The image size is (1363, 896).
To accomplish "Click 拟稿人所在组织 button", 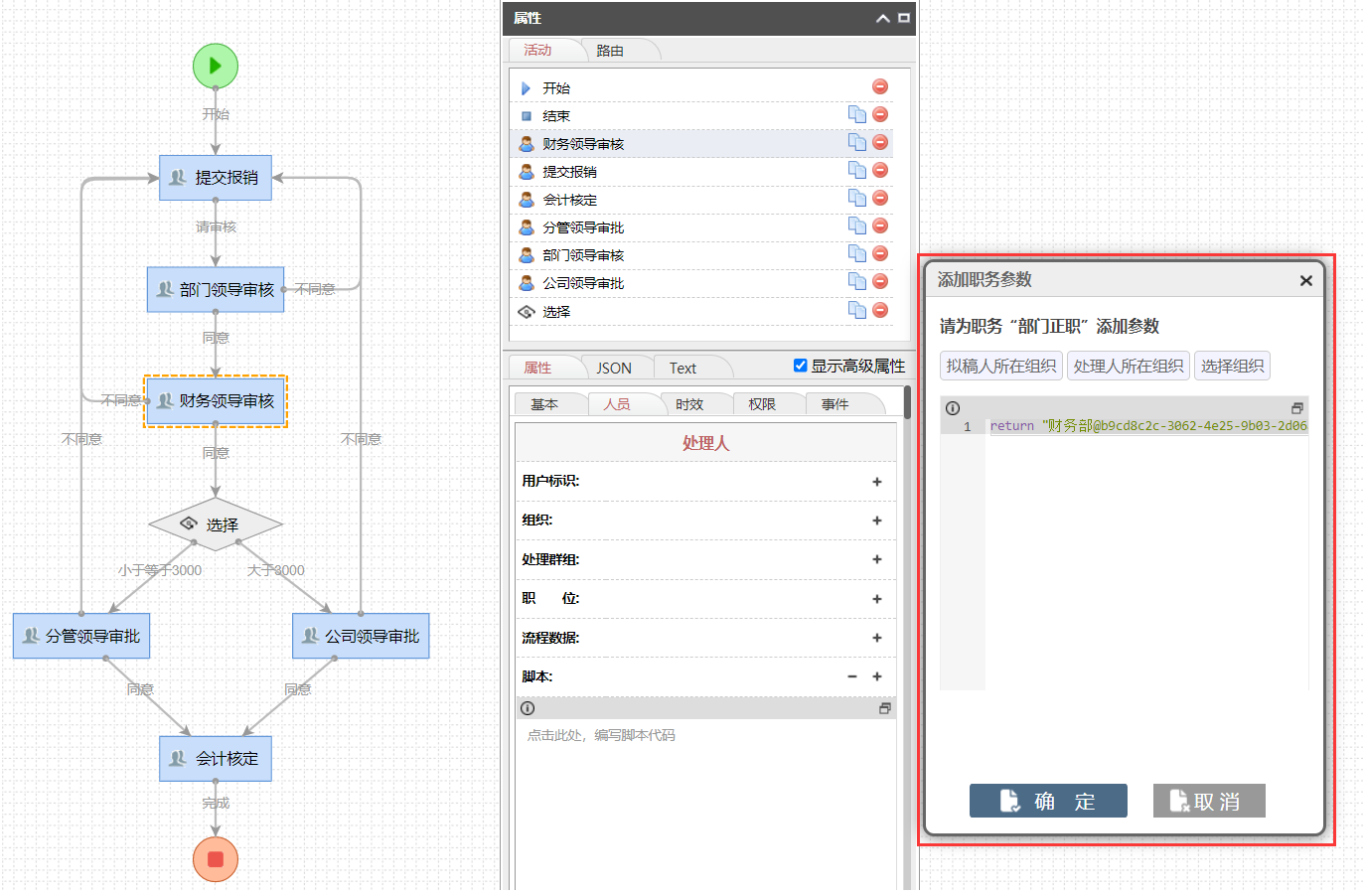I will tap(1001, 366).
